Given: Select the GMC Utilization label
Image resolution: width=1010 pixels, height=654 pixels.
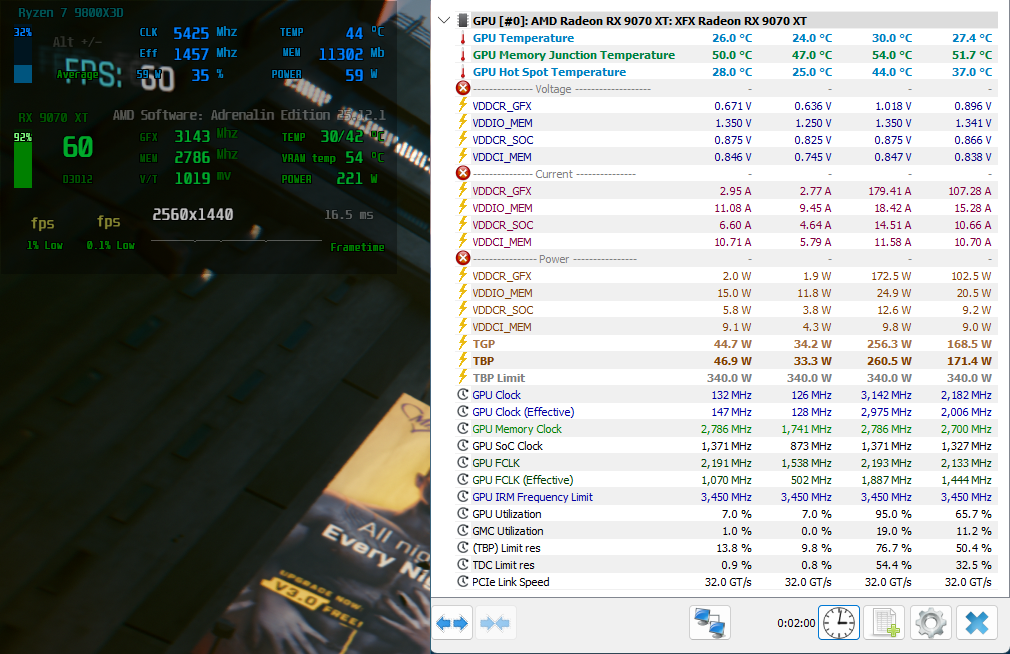Looking at the screenshot, I should pyautogui.click(x=508, y=531).
